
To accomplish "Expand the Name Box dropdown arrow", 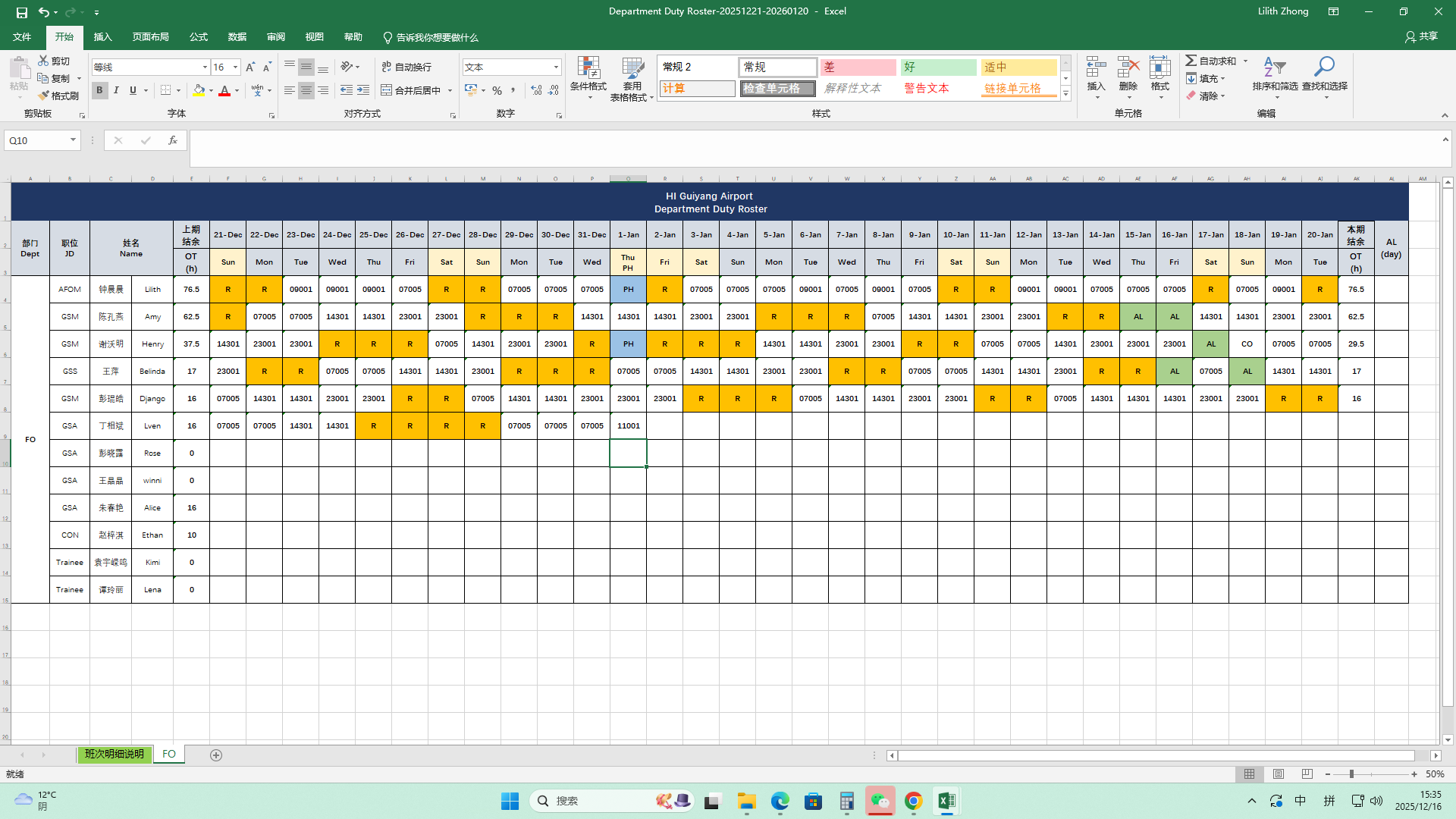I will (73, 140).
